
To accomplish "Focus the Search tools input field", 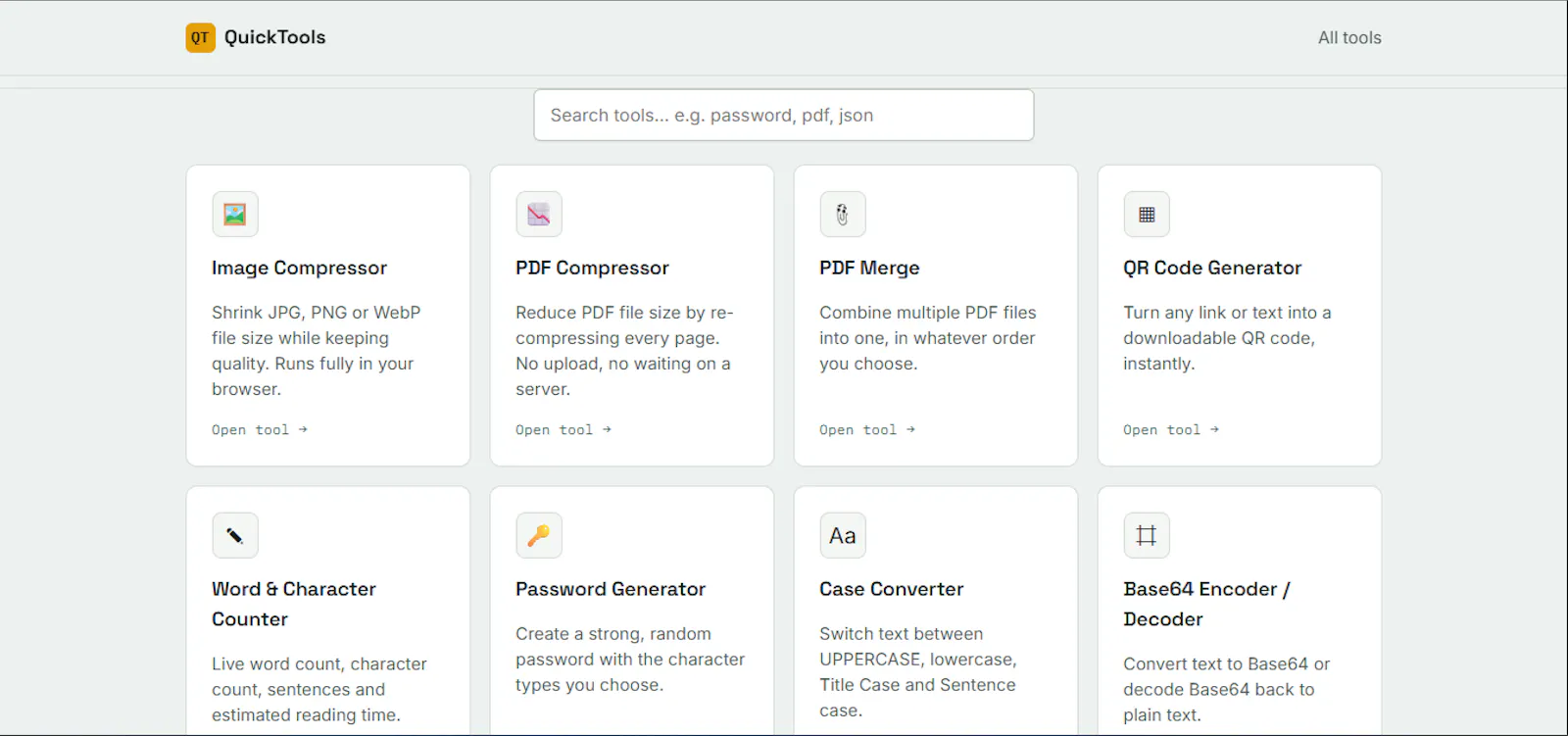I will pyautogui.click(x=783, y=115).
